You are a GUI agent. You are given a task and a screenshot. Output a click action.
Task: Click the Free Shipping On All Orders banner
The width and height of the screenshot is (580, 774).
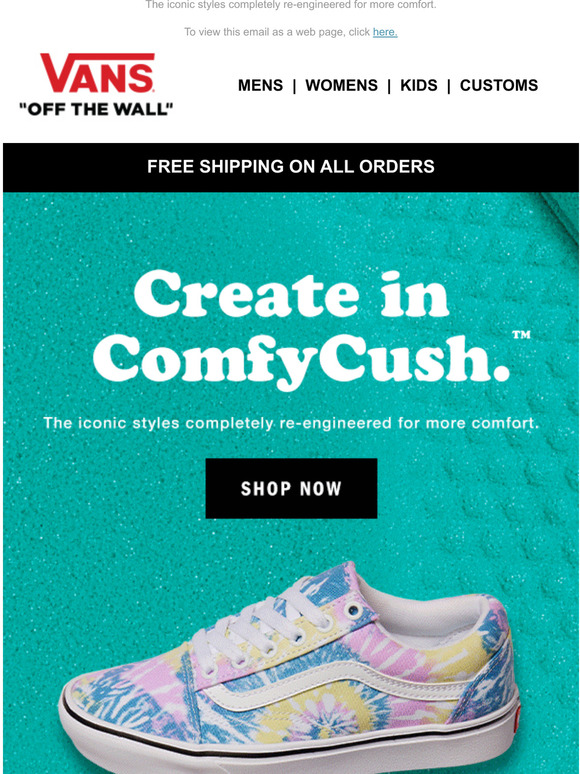291,167
